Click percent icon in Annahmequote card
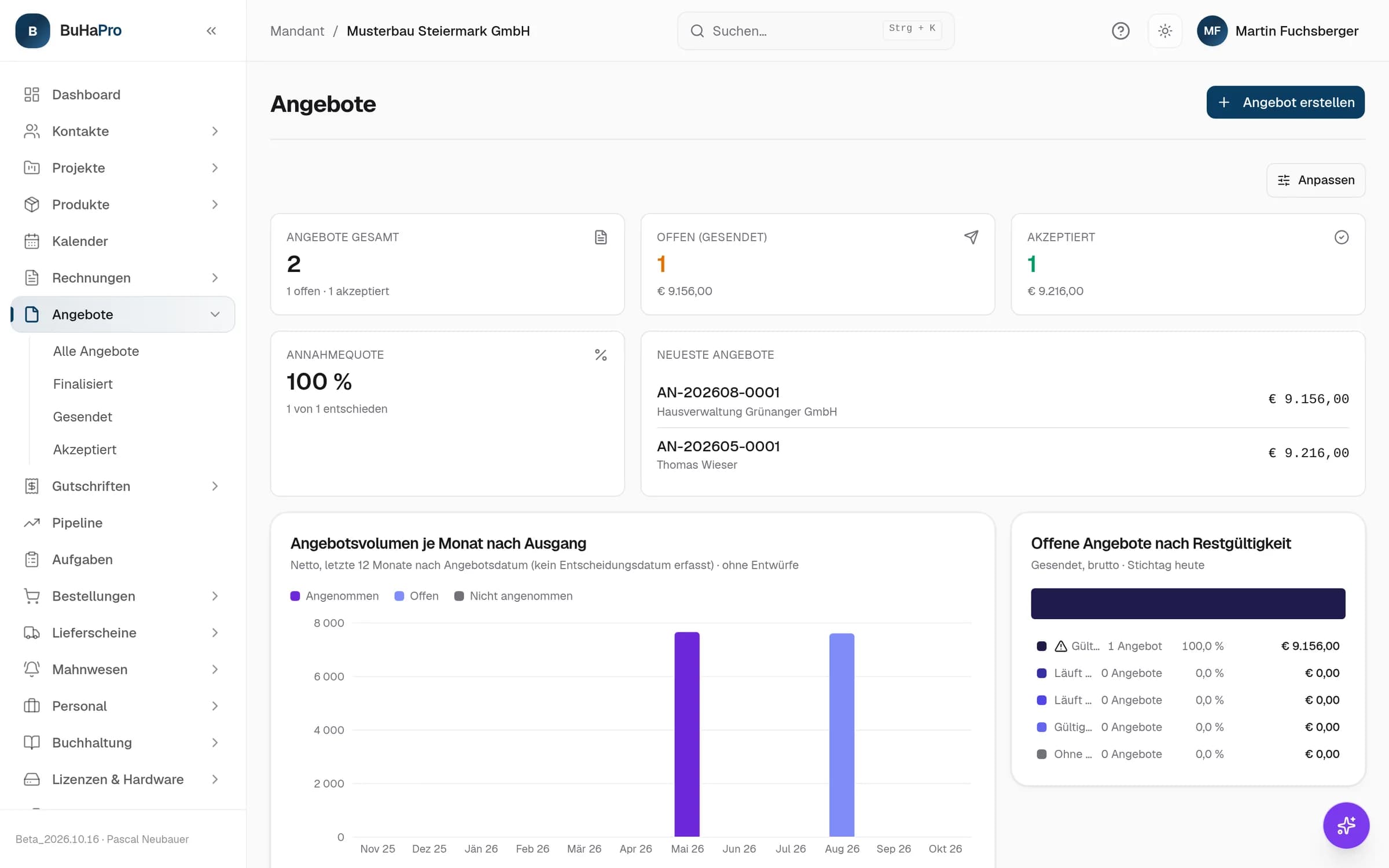This screenshot has height=868, width=1389. point(601,355)
